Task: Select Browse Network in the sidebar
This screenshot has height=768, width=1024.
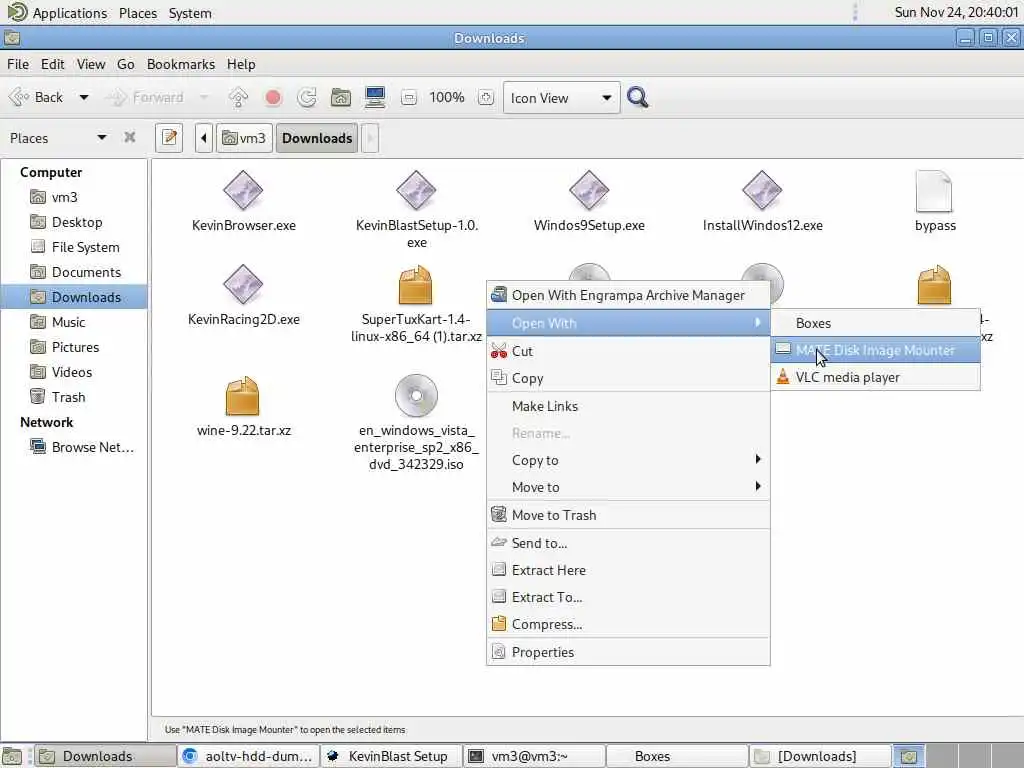Action: tap(74, 447)
